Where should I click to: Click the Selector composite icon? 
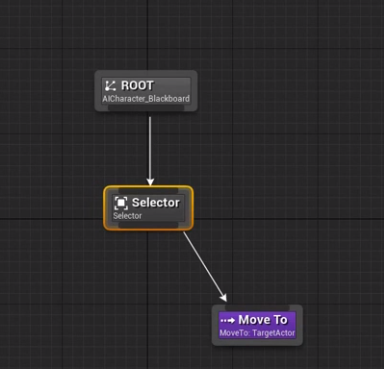(x=121, y=203)
